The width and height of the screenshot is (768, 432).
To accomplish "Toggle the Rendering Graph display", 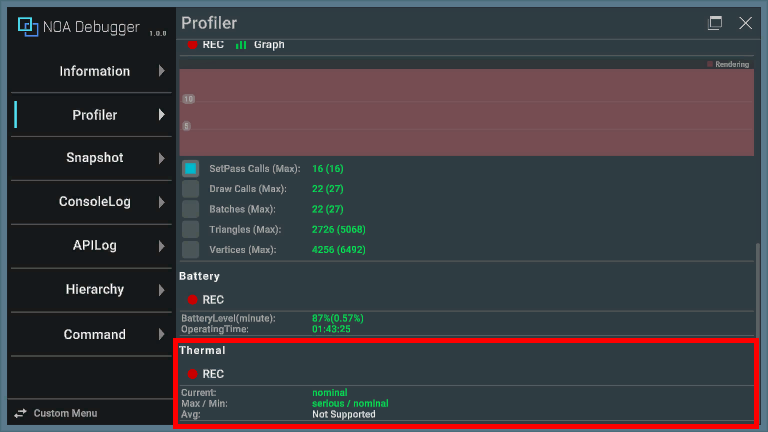I will click(260, 45).
